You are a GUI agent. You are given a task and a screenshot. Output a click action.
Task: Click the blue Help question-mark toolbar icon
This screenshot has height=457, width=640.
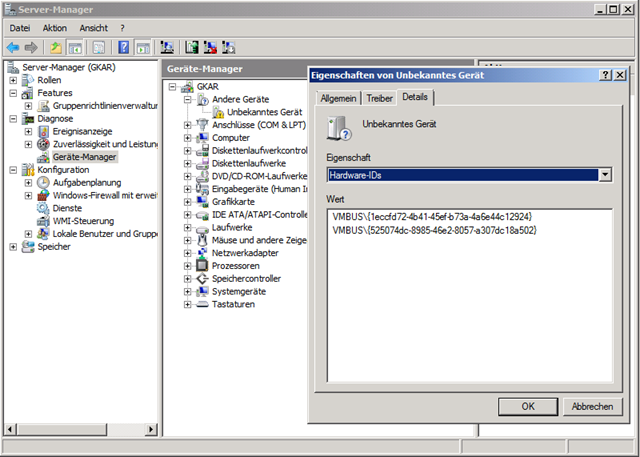coord(124,48)
